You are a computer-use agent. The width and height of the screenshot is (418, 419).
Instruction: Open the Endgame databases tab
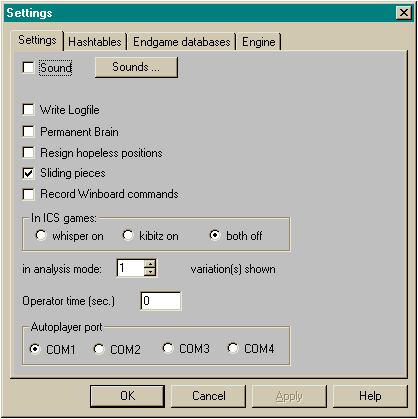click(182, 42)
